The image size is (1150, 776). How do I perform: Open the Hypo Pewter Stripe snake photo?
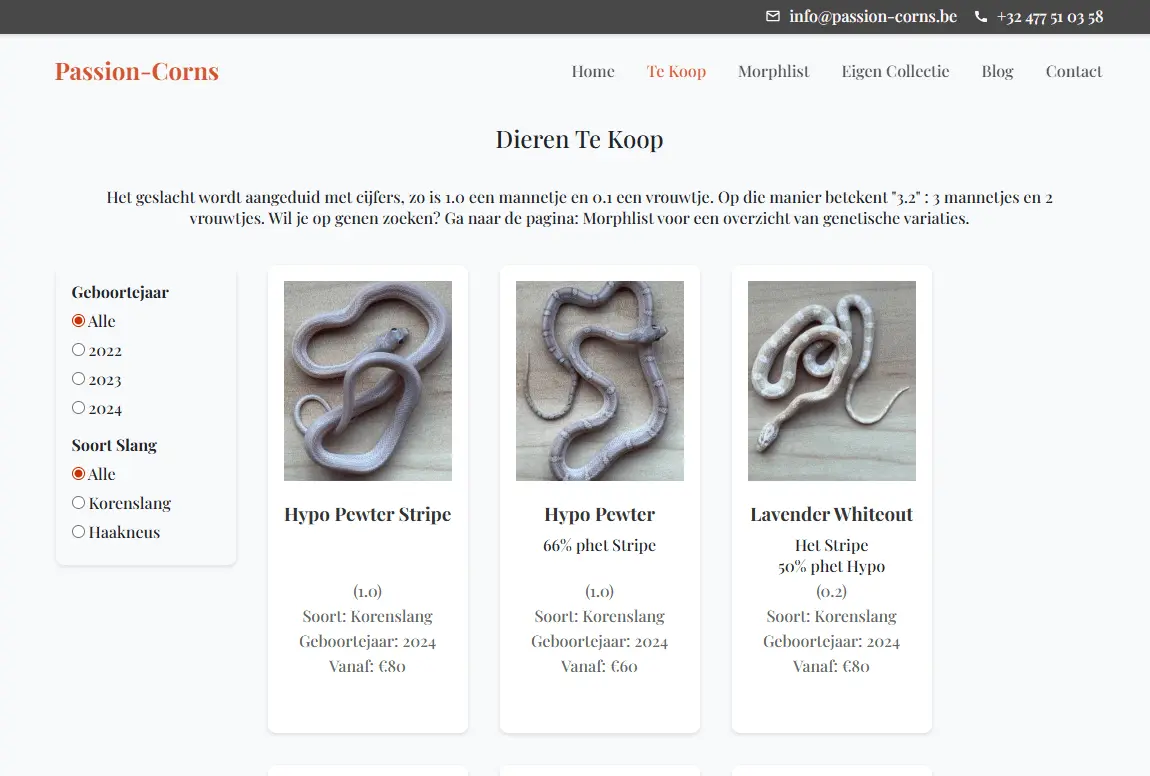point(368,381)
